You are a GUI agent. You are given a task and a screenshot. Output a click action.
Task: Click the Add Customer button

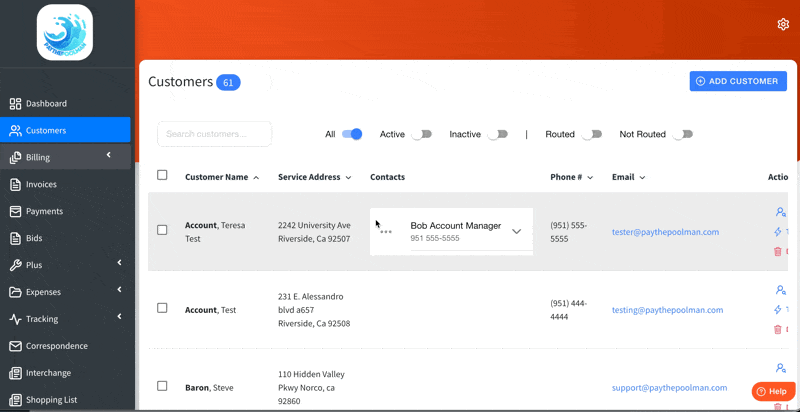[x=738, y=81]
